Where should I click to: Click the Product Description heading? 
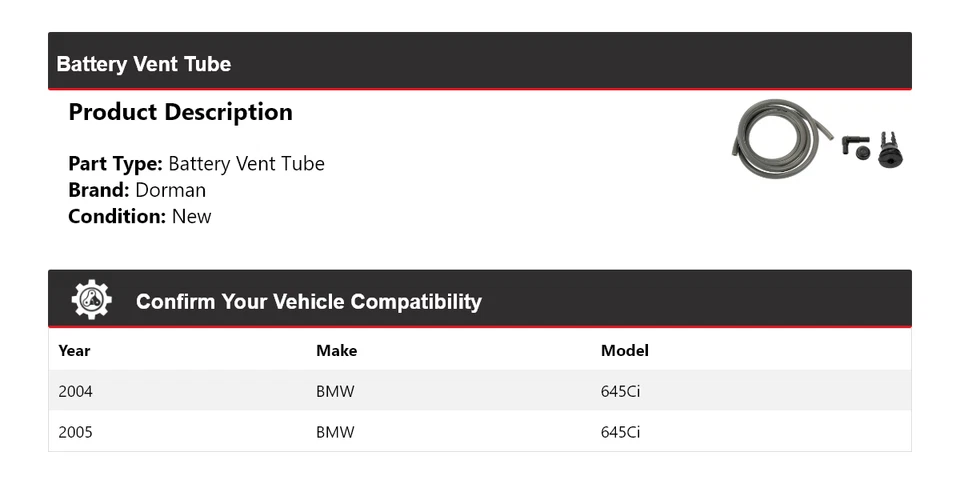[180, 112]
